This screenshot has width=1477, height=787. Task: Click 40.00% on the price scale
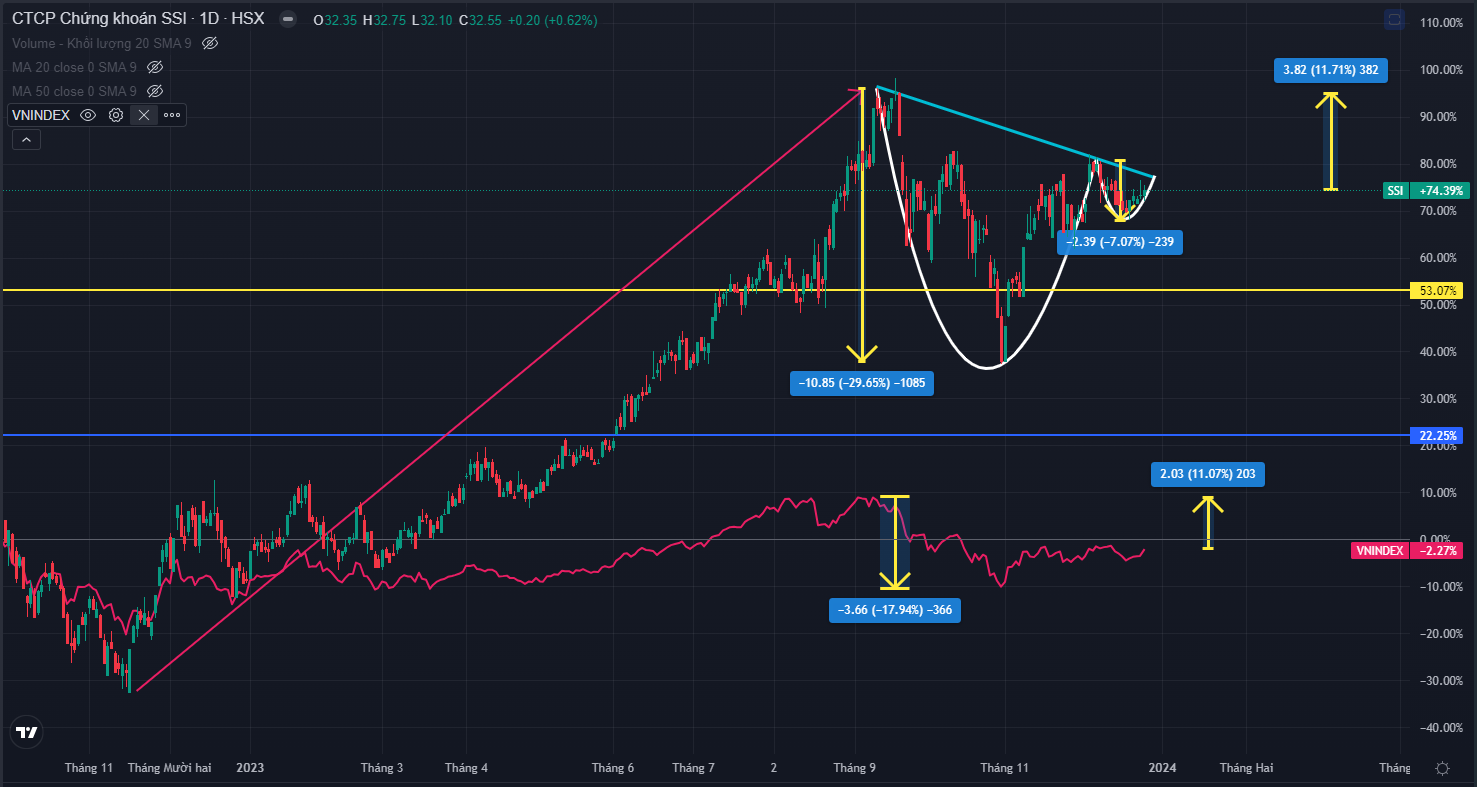[x=1440, y=352]
